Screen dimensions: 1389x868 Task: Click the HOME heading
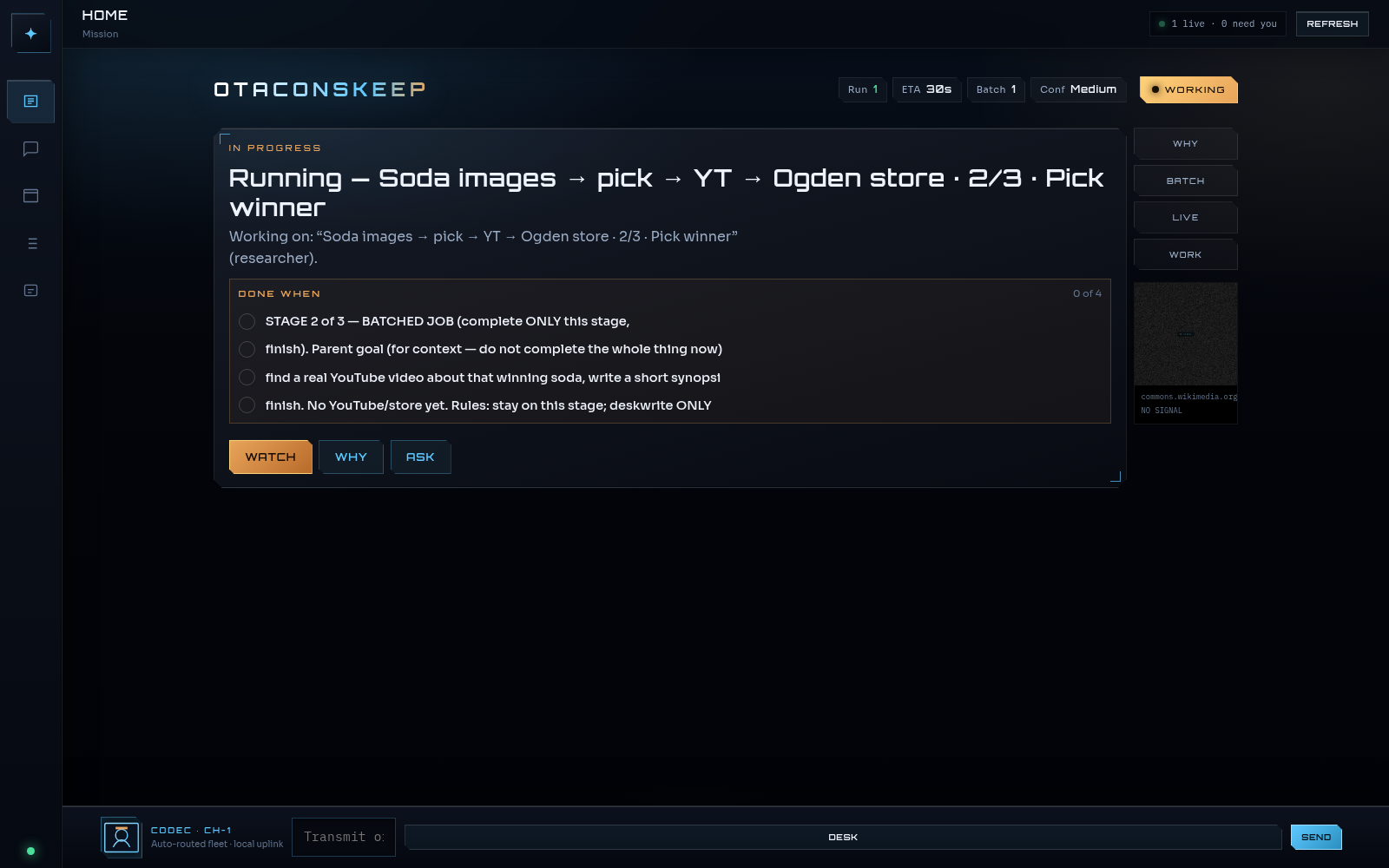click(x=104, y=16)
